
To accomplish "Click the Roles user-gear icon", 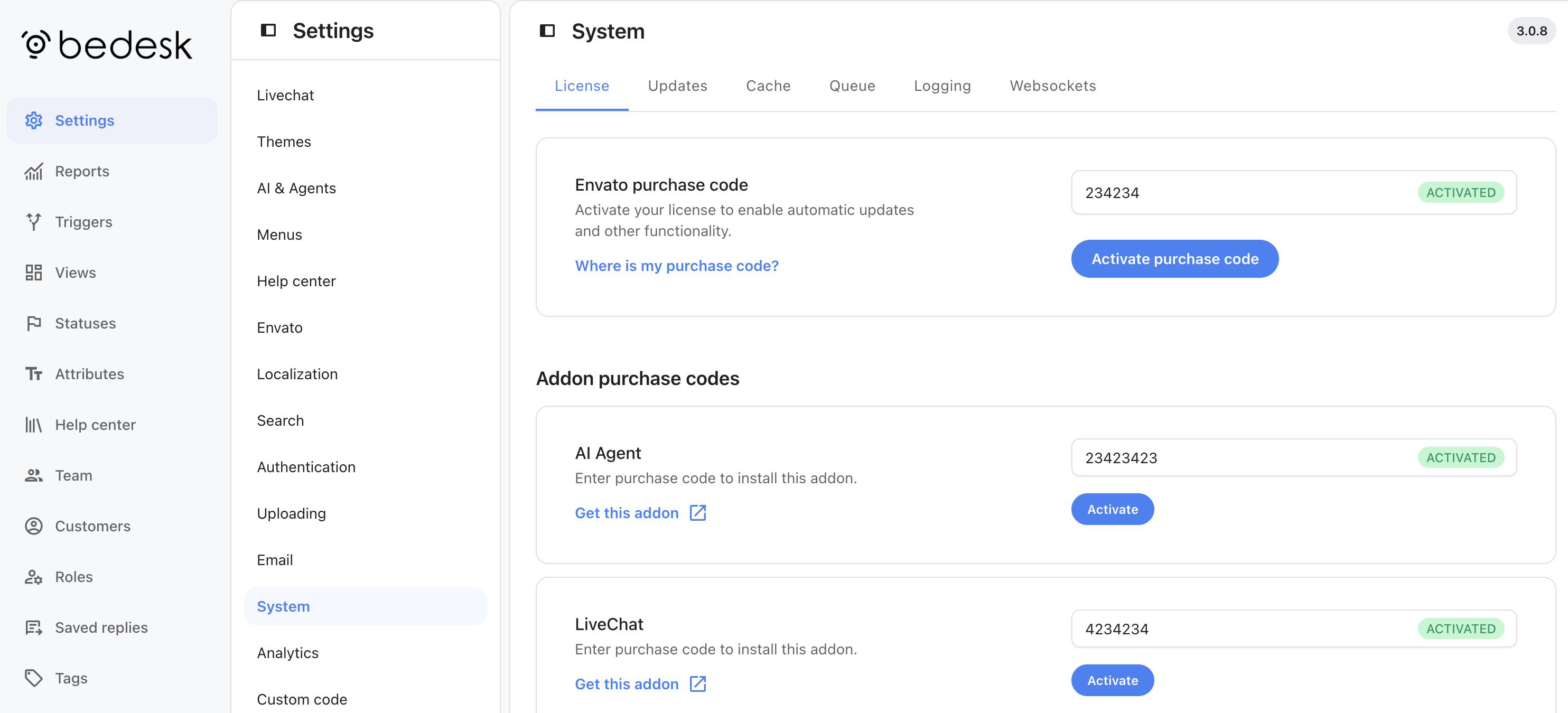I will click(33, 577).
